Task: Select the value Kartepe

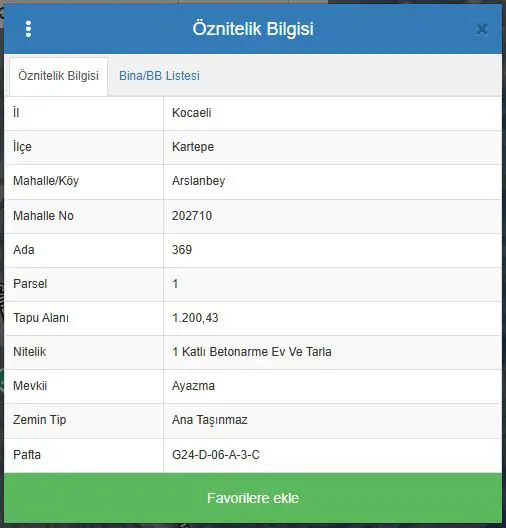Action: click(x=193, y=147)
